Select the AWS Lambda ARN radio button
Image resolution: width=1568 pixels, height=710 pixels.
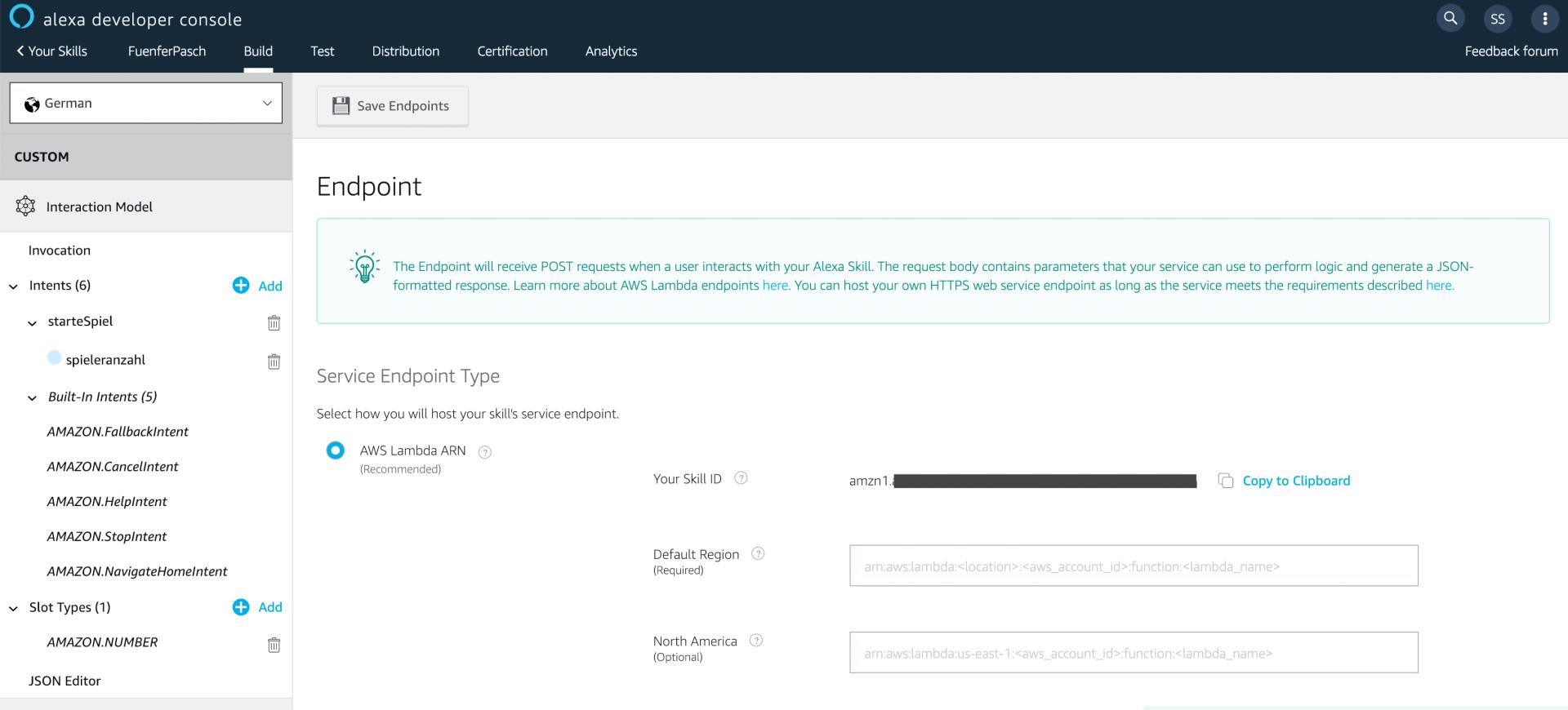(x=335, y=450)
